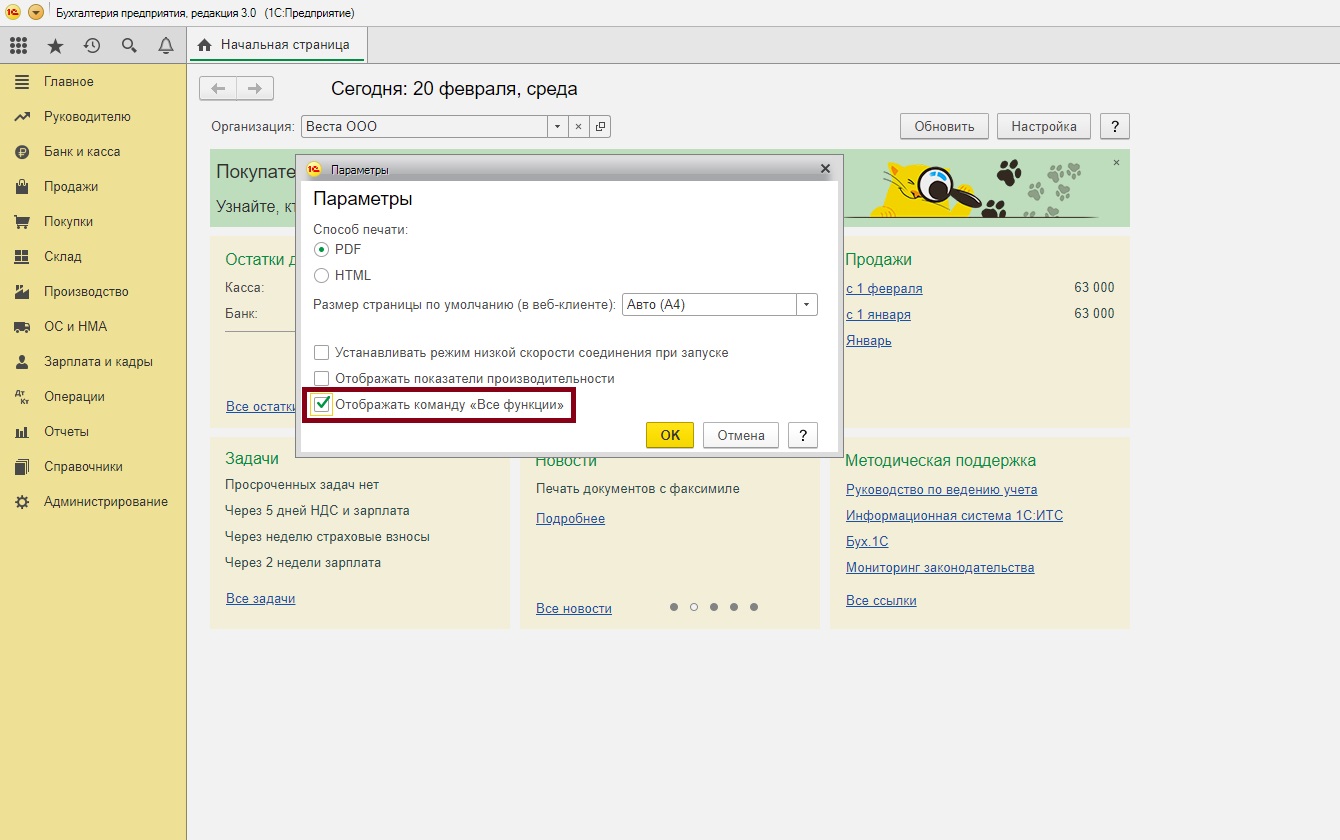1340x840 pixels.
Task: Select the second news pagination dot
Action: (694, 607)
